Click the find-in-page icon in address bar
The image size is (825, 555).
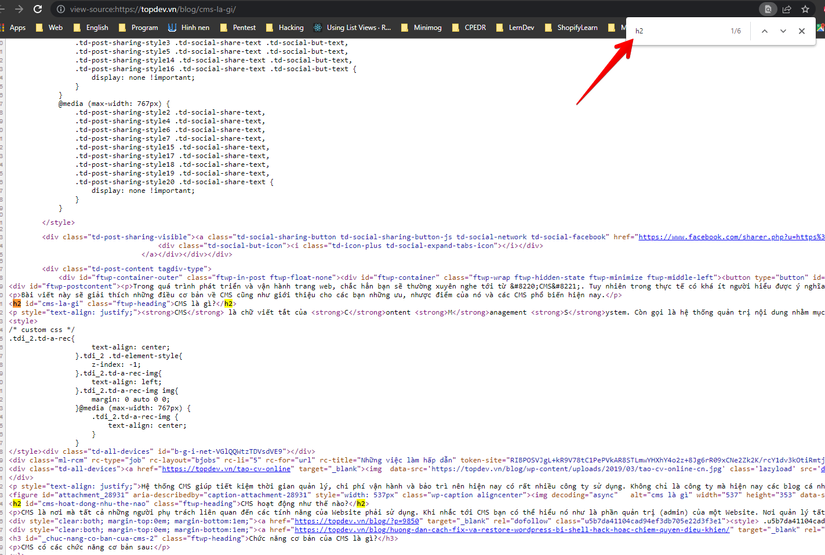tap(768, 9)
